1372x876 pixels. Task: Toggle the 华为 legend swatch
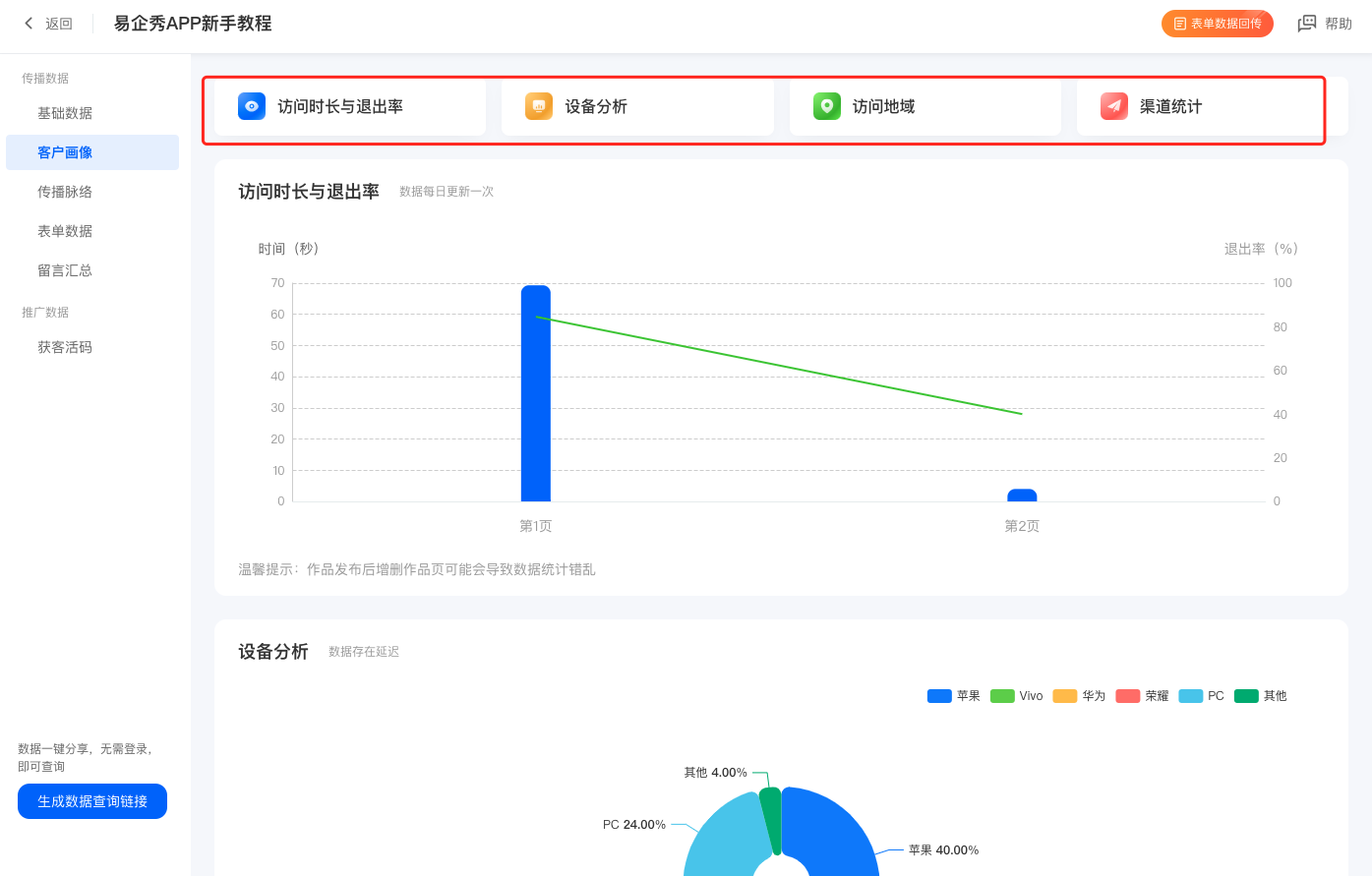(1065, 696)
